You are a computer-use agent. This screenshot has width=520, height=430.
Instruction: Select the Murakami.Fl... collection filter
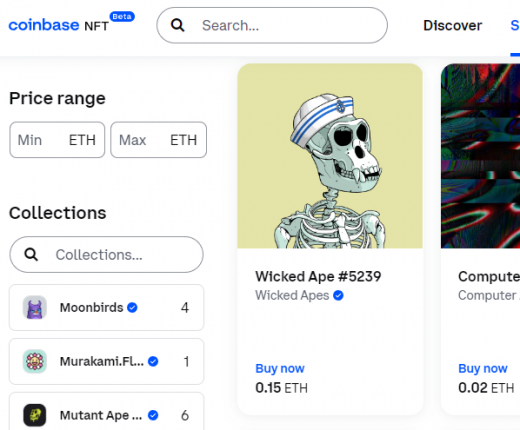[x=106, y=361]
